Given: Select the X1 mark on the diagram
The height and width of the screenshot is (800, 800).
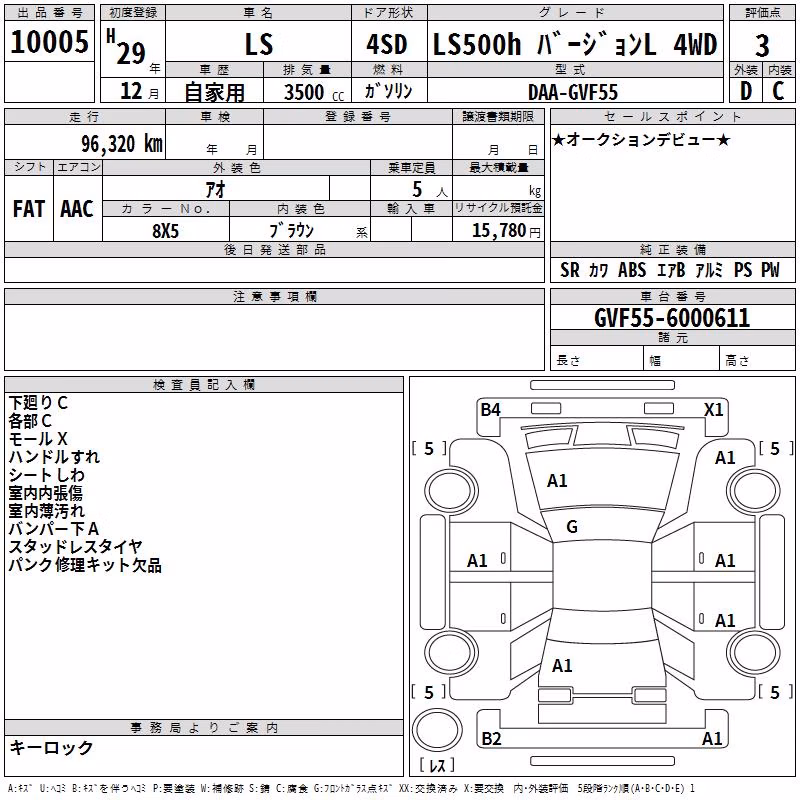Looking at the screenshot, I should 713,410.
